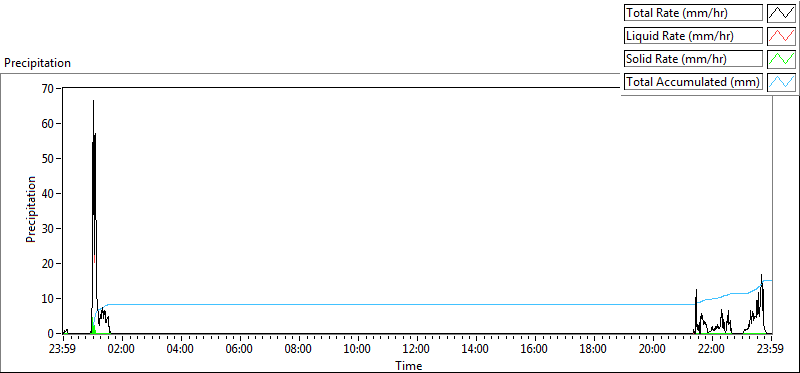Click the 22:00 time axis marker

pyautogui.click(x=712, y=350)
